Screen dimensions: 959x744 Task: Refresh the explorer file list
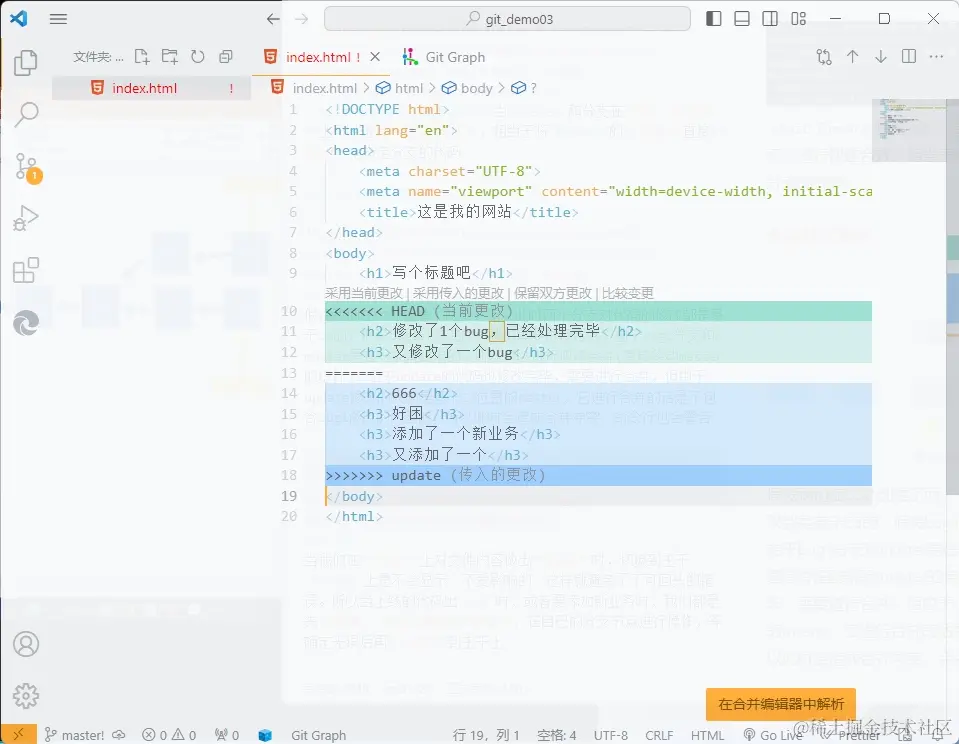(x=198, y=57)
